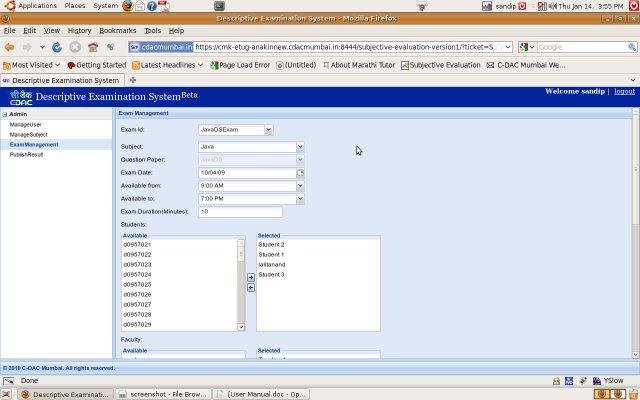Open Latest Headlines bookmark feed
The height and width of the screenshot is (400, 640).
[167, 65]
